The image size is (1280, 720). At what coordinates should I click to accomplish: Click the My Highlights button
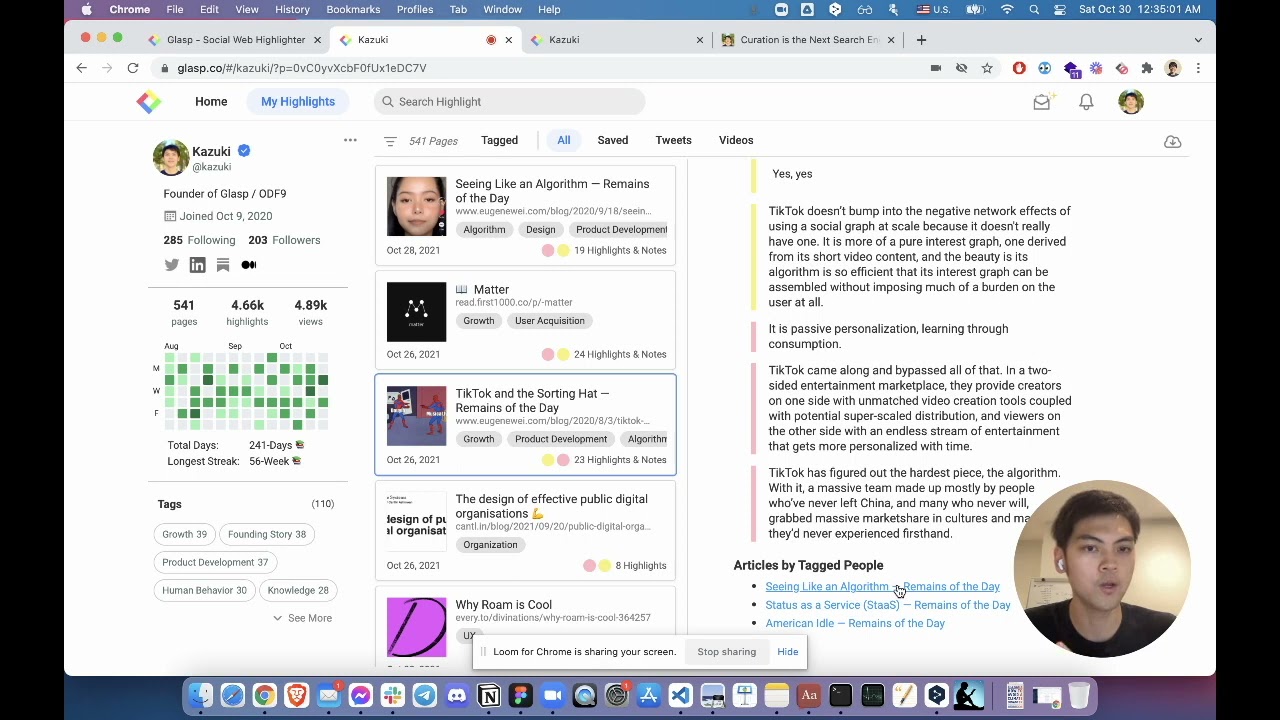[x=298, y=101]
